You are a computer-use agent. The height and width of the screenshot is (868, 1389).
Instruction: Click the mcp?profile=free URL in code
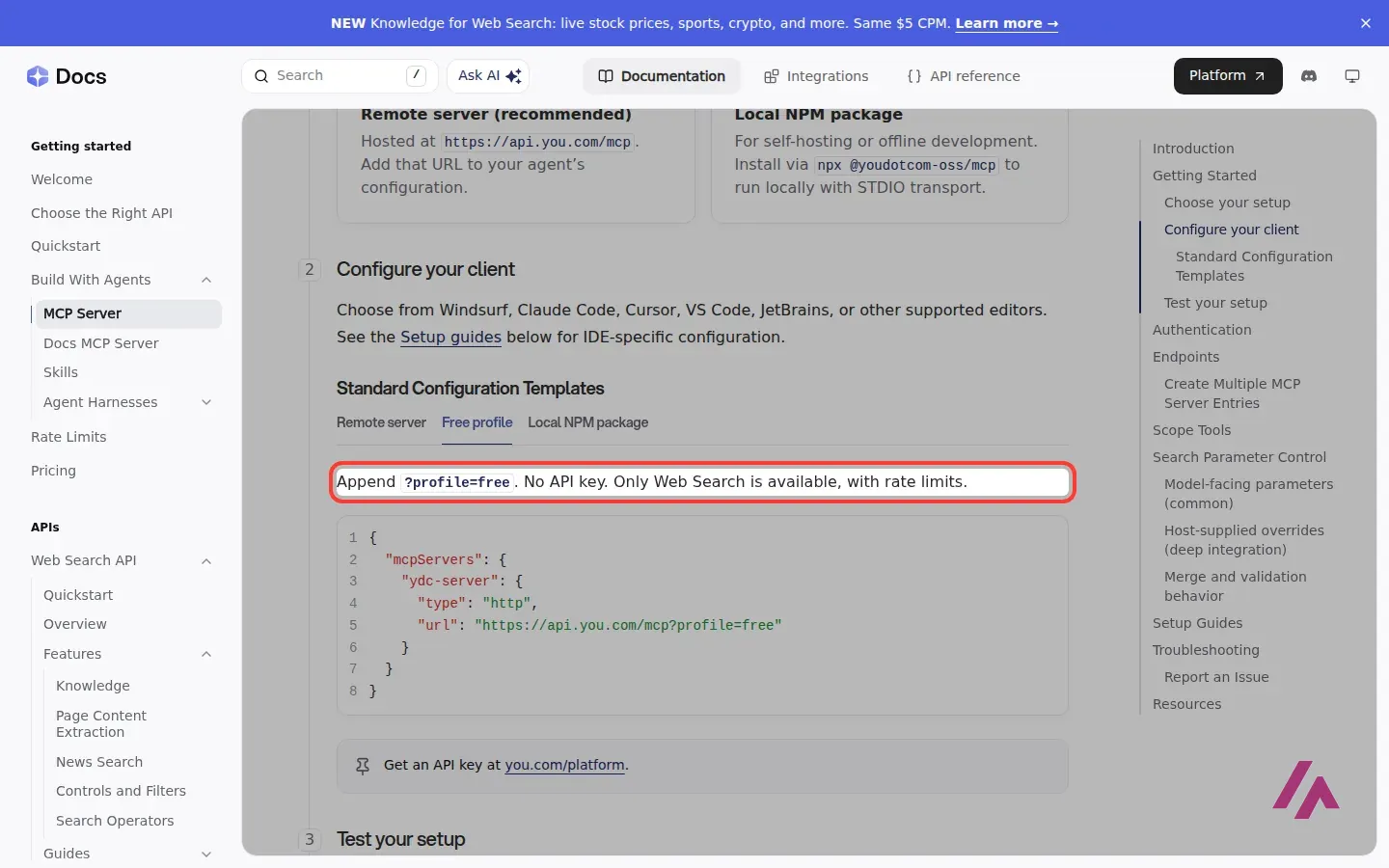click(x=628, y=625)
